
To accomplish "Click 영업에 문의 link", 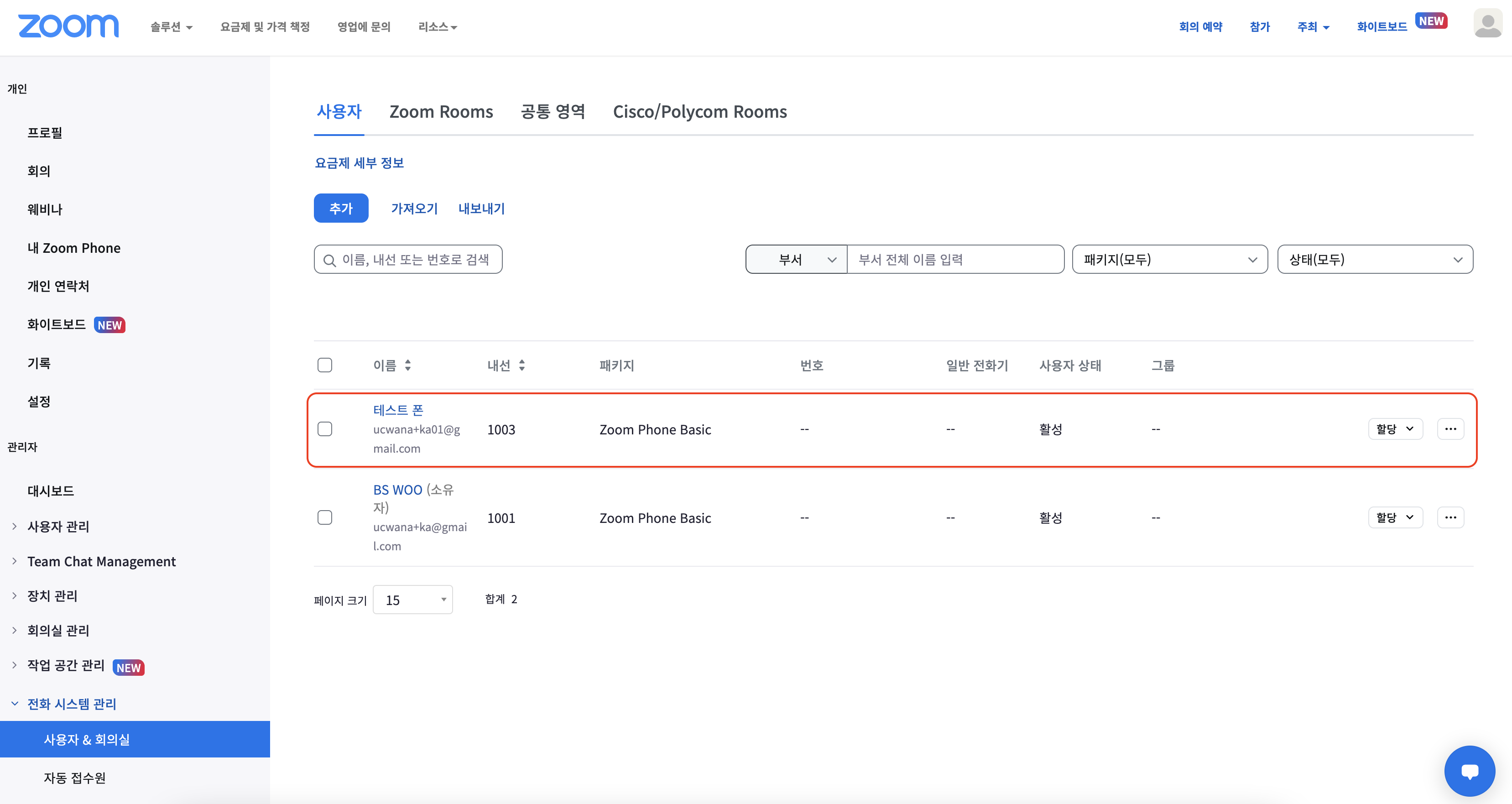I will [364, 27].
